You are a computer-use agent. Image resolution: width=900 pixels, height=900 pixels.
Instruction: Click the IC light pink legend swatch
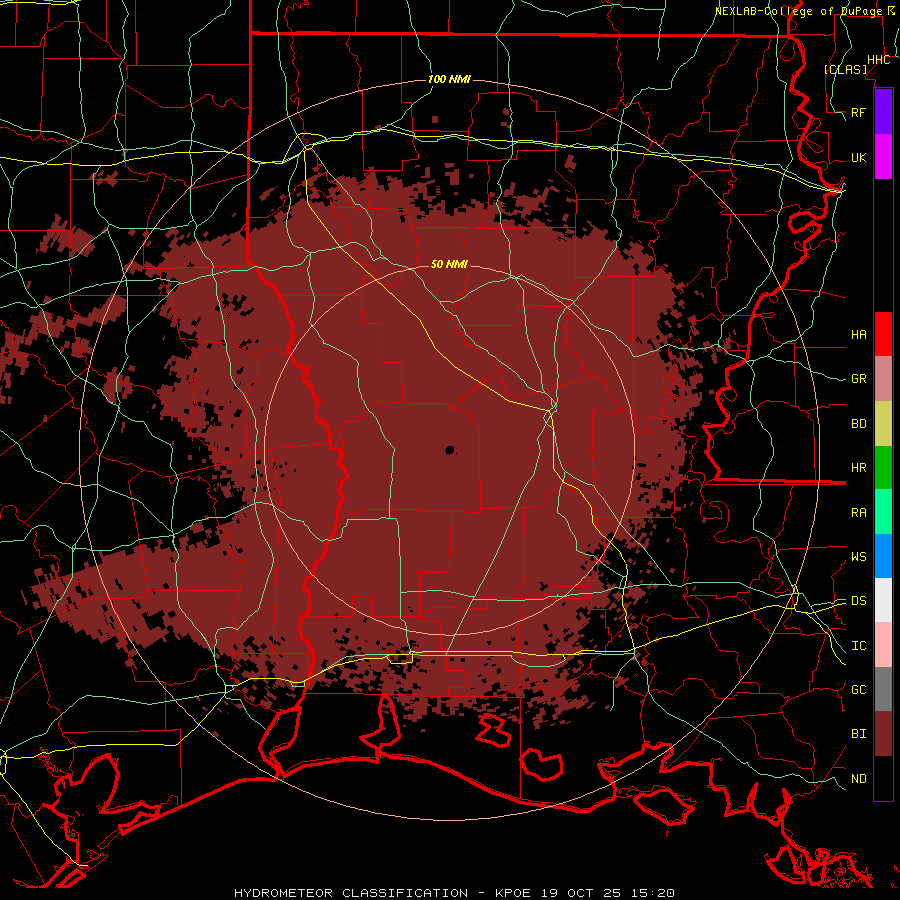(x=883, y=645)
